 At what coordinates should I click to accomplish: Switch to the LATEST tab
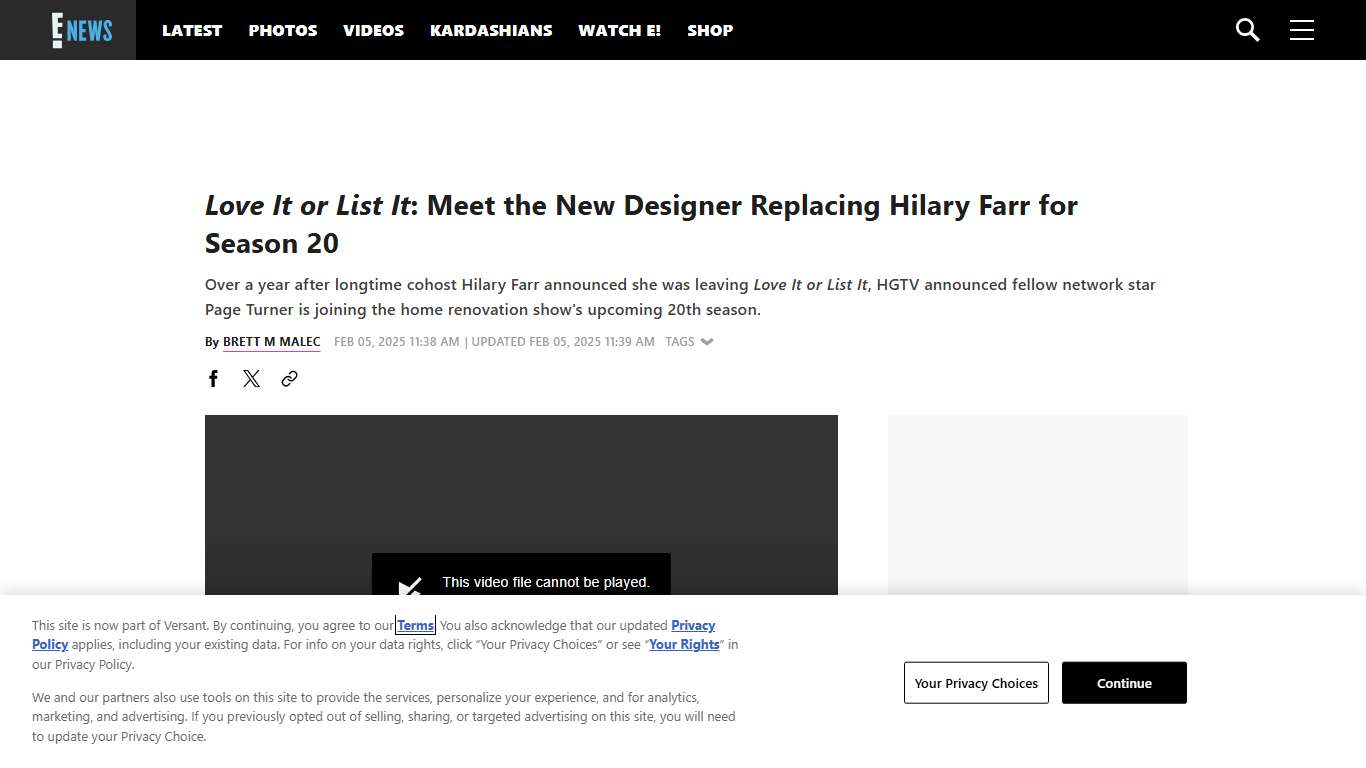click(x=192, y=30)
